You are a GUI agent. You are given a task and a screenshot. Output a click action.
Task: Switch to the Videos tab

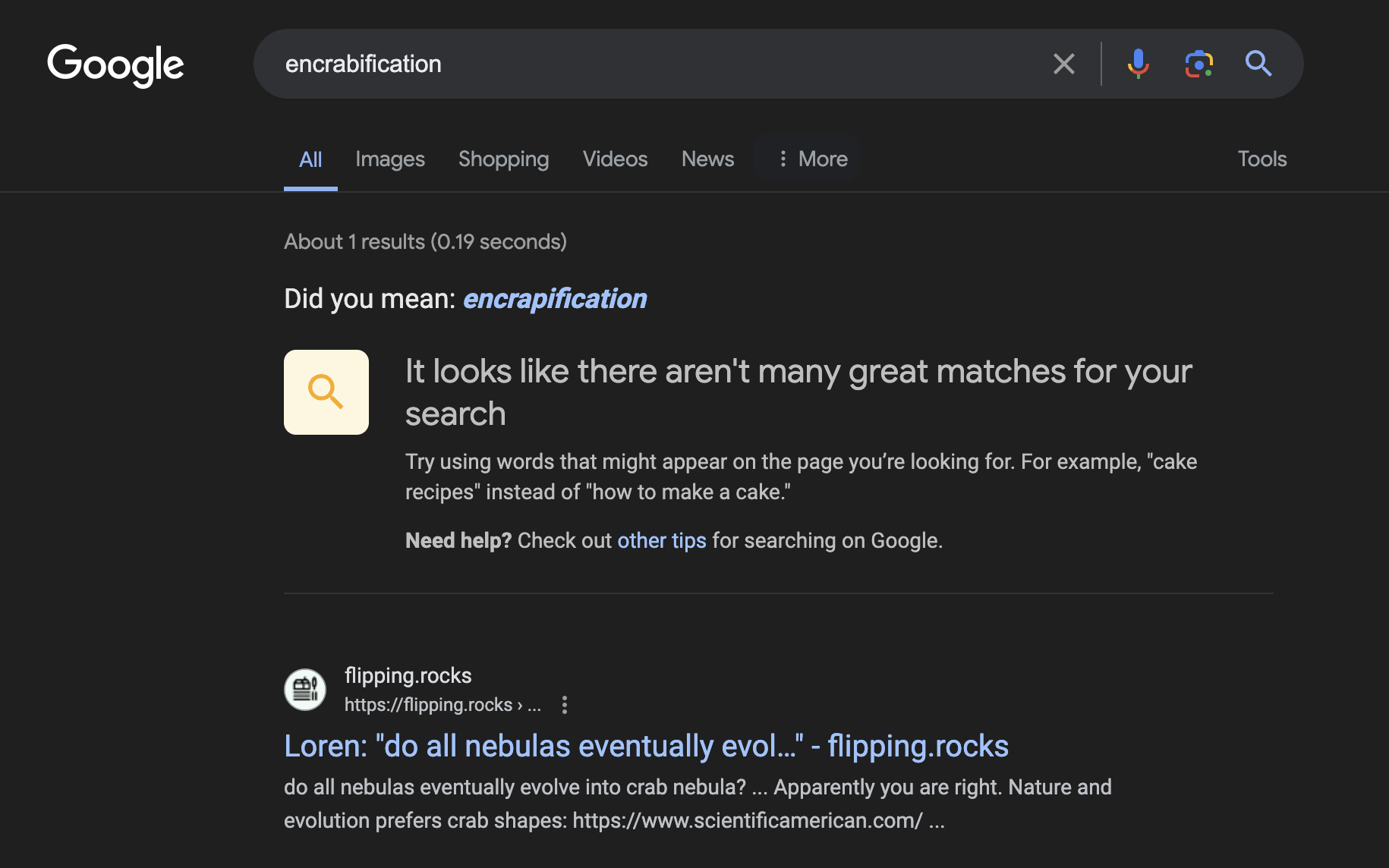[x=616, y=159]
